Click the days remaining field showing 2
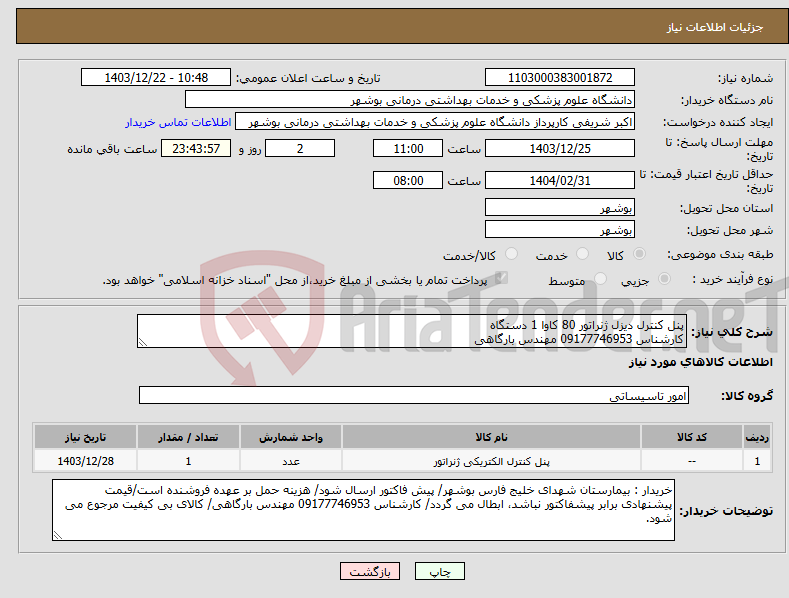Screen dimensions: 789x598 [300, 148]
